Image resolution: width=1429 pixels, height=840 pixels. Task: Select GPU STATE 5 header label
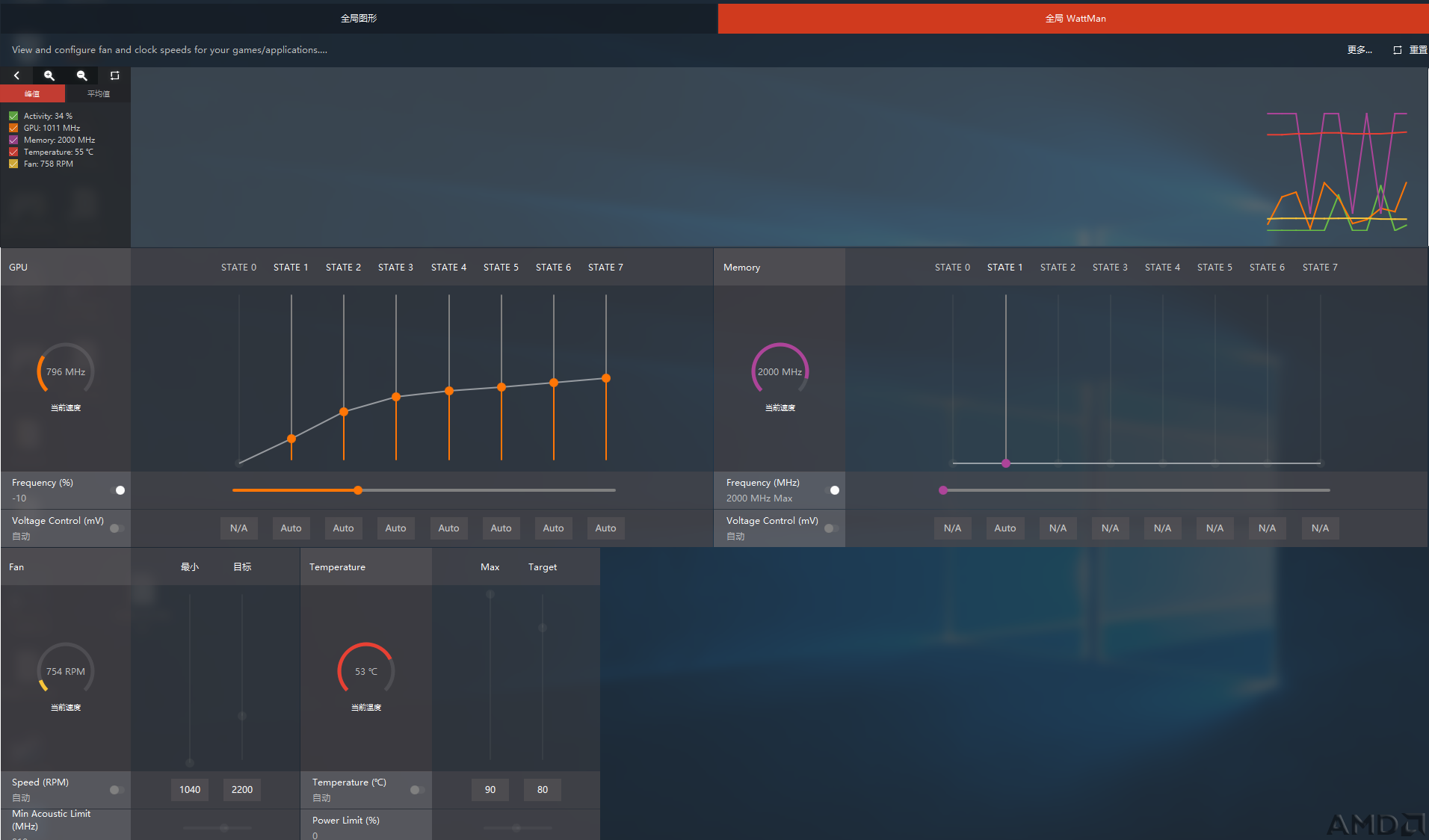[501, 268]
